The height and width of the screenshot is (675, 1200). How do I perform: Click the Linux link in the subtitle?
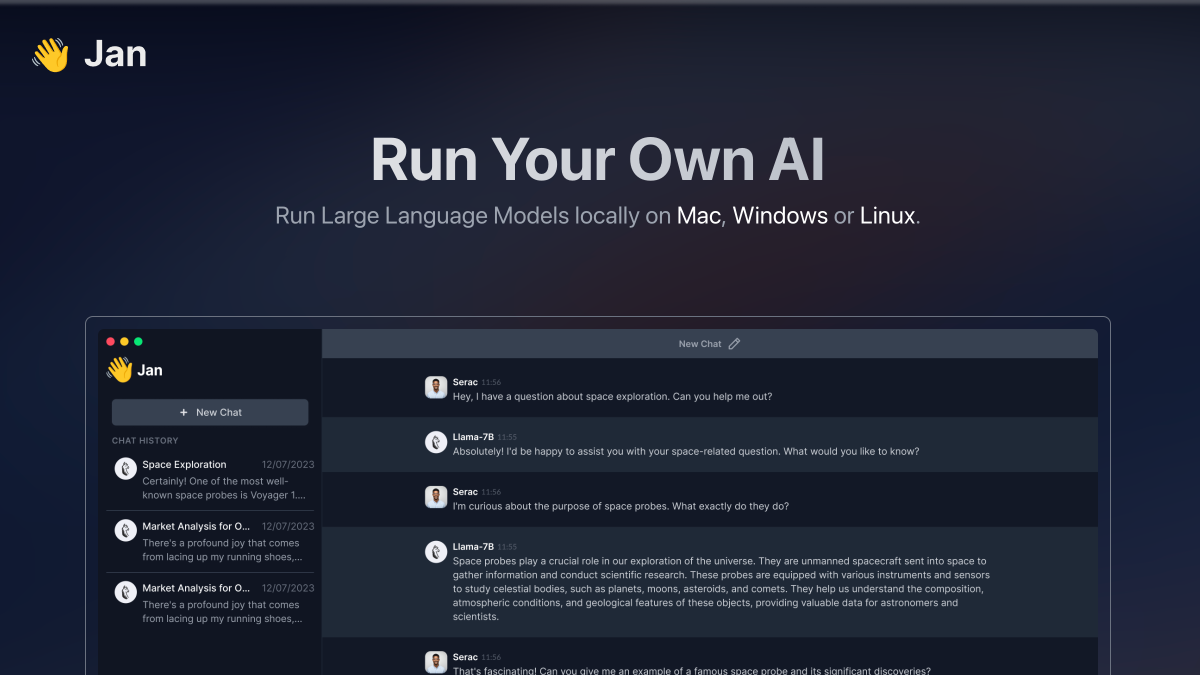coord(887,215)
